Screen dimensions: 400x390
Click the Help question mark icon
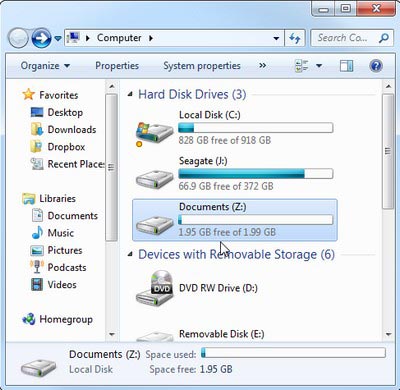(376, 66)
